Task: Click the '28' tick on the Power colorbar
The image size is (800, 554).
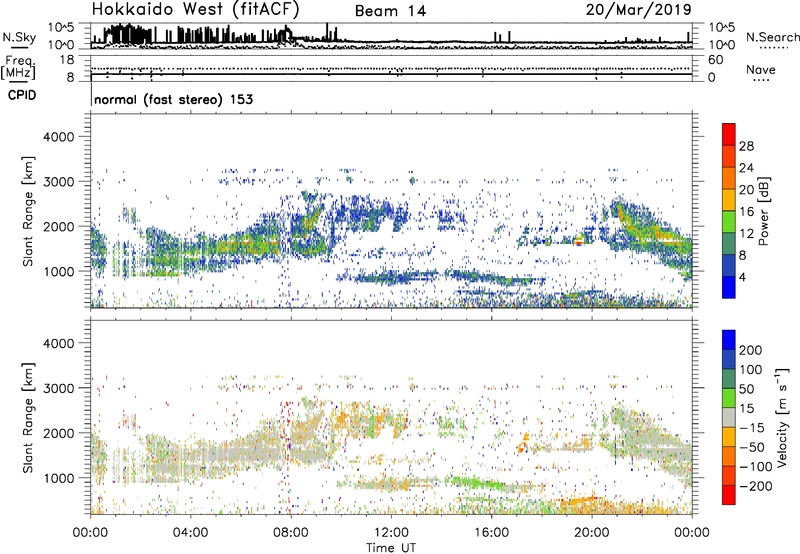Action: click(x=746, y=146)
